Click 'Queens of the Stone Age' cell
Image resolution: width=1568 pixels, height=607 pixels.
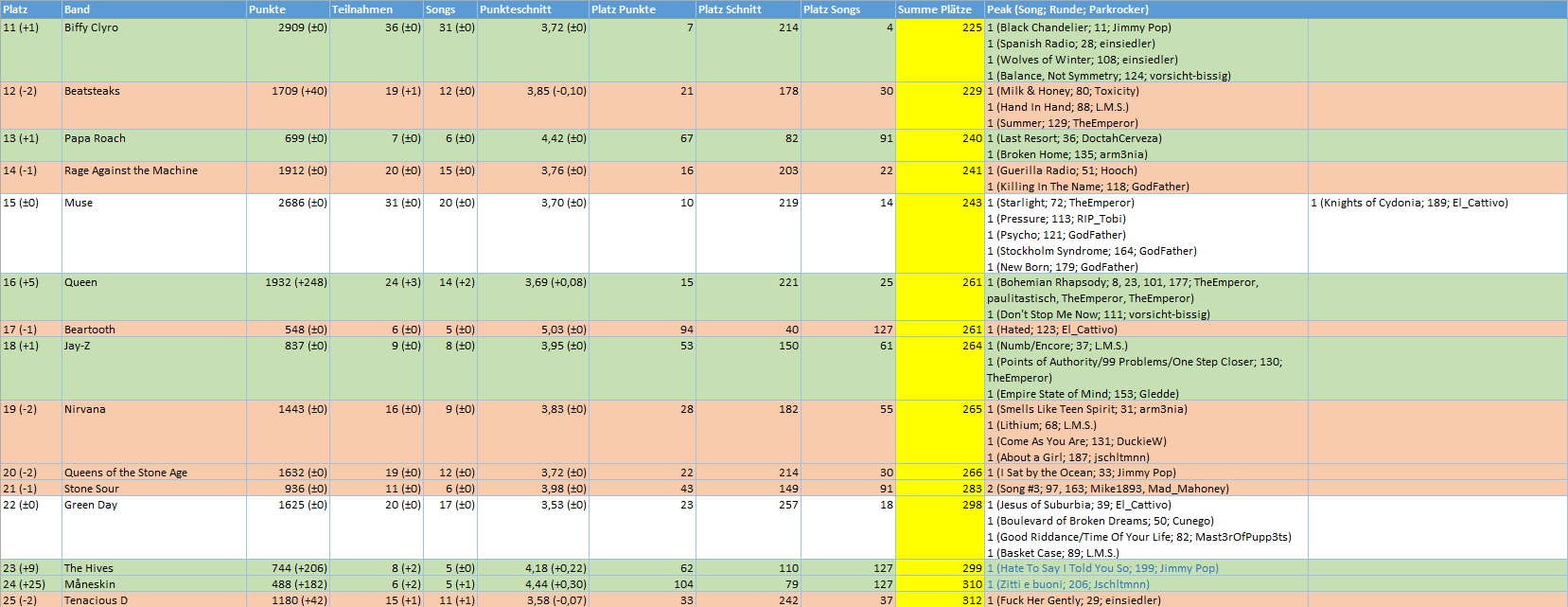(154, 473)
